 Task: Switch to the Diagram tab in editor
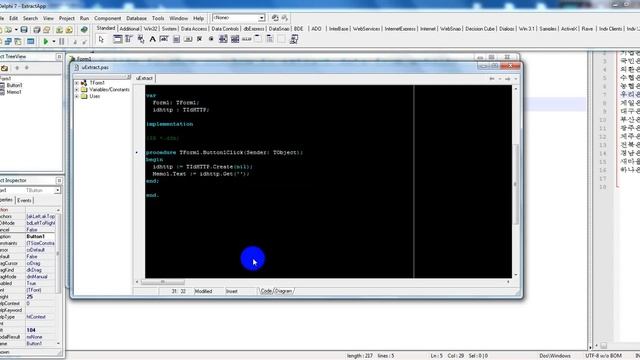pyautogui.click(x=283, y=291)
